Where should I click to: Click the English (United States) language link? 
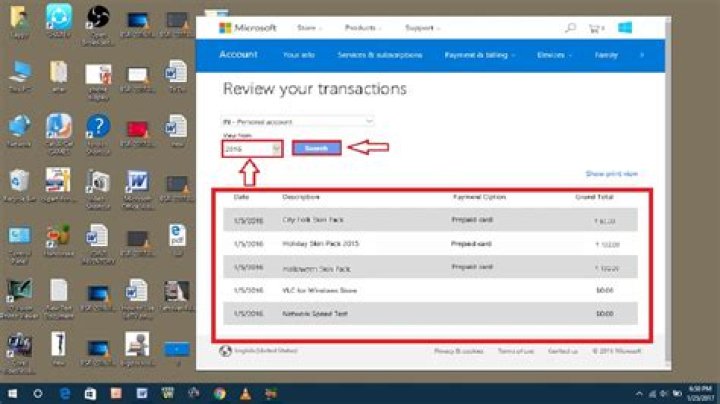click(x=266, y=351)
